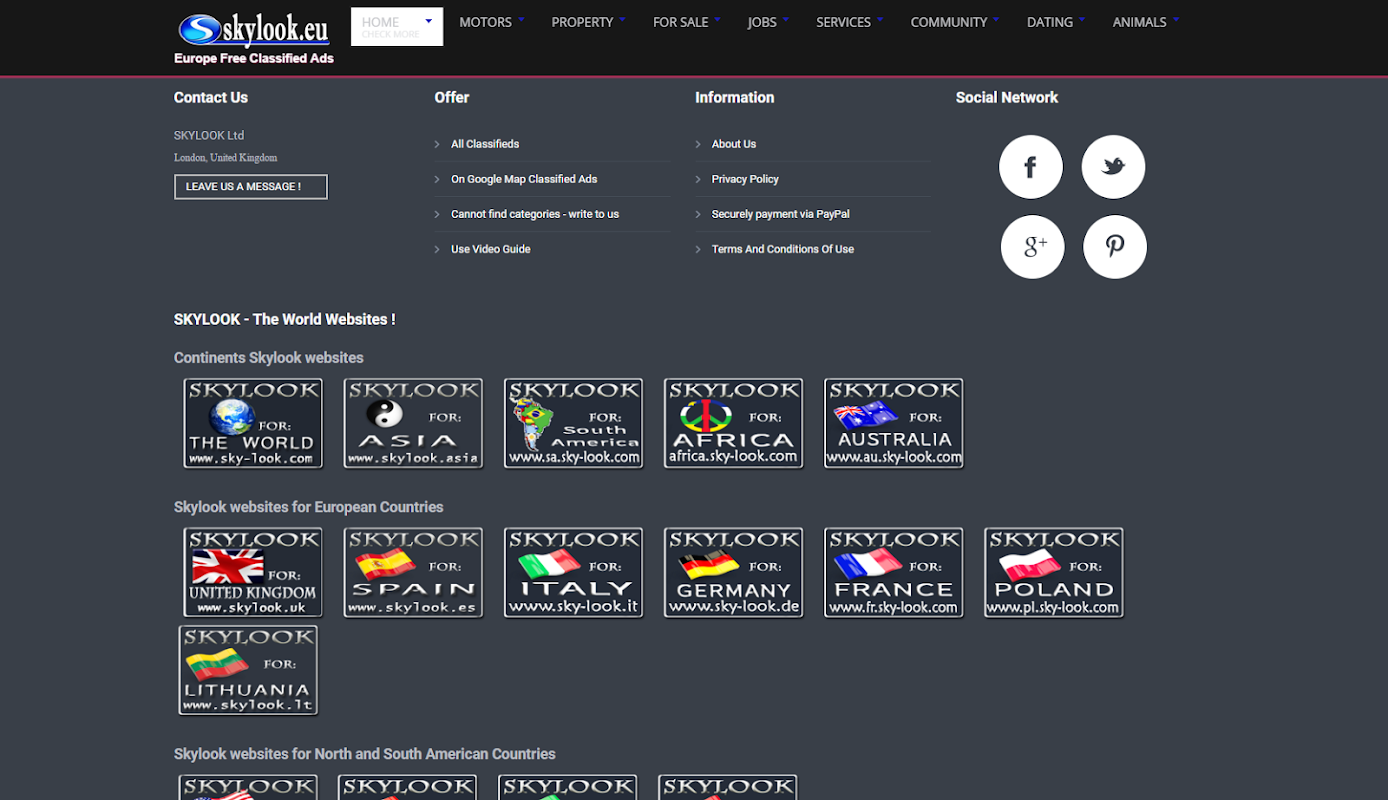The image size is (1388, 800).
Task: Open the HOME menu
Action: pos(397,27)
